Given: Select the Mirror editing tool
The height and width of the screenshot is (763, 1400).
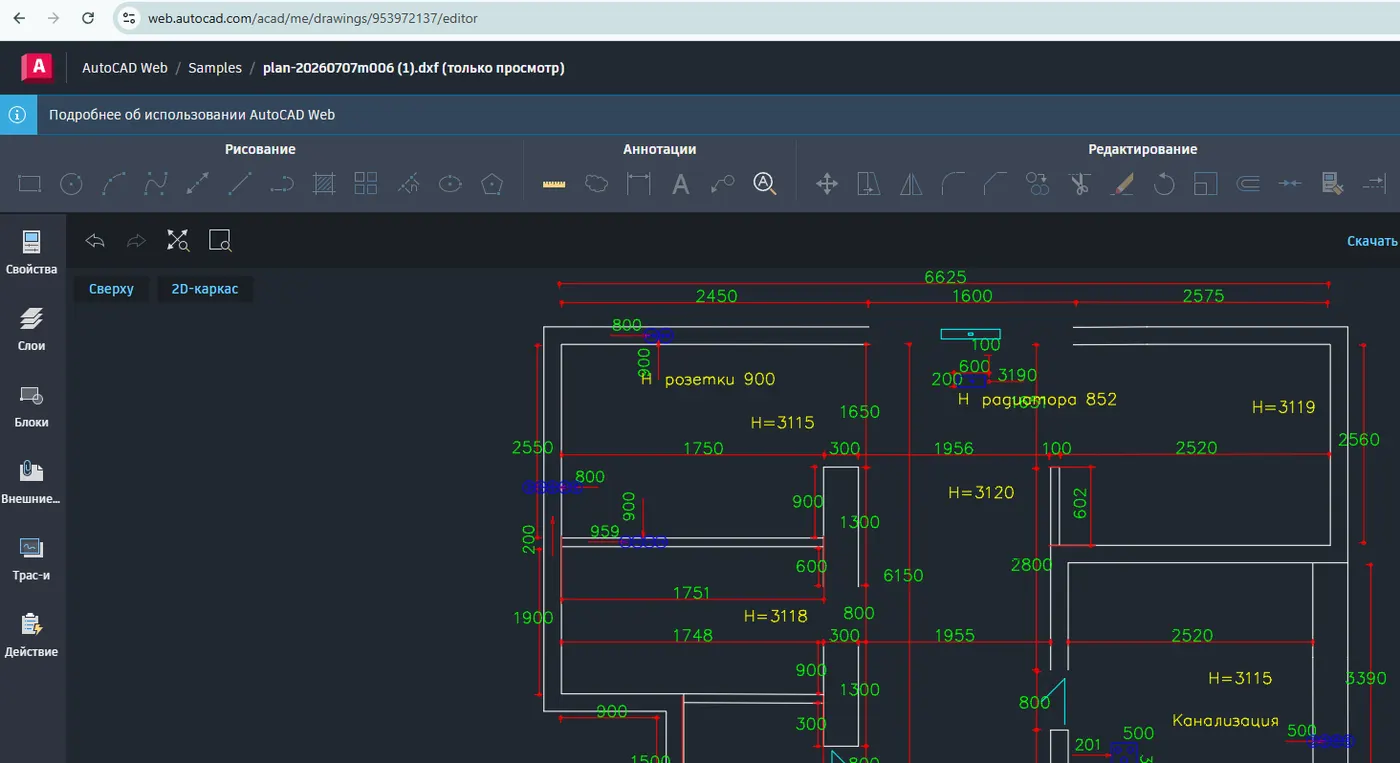Looking at the screenshot, I should click(x=911, y=183).
